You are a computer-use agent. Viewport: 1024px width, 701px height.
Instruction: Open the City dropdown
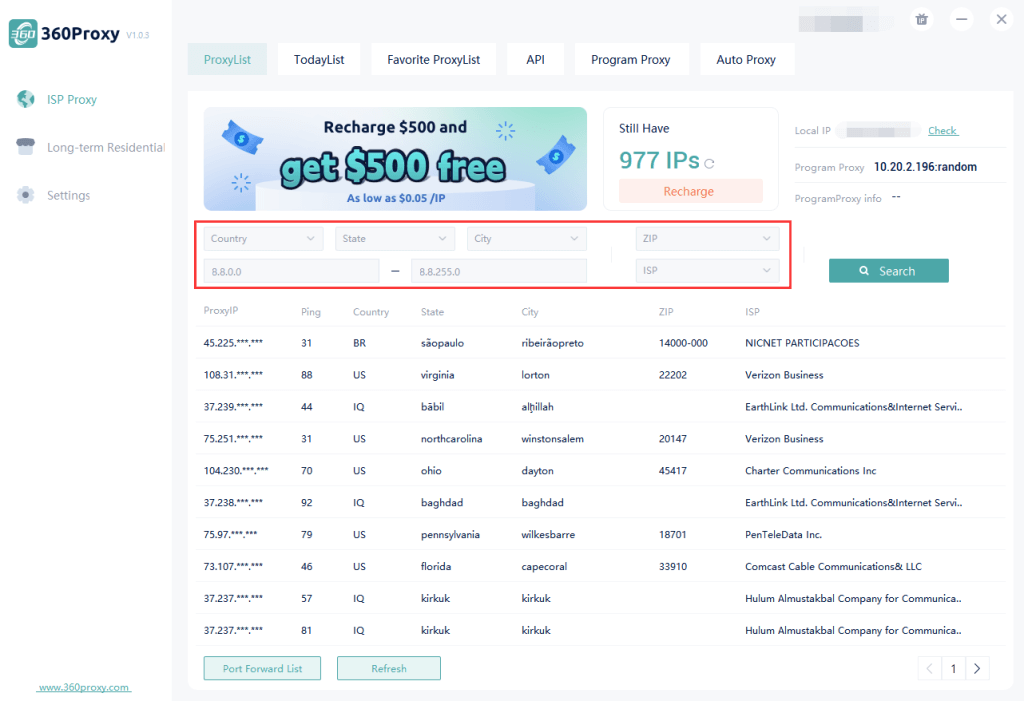pos(526,238)
